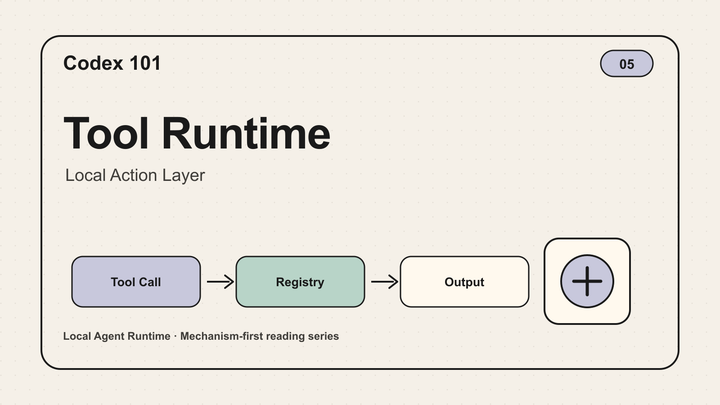
Task: Select the Output box
Action: tap(464, 281)
